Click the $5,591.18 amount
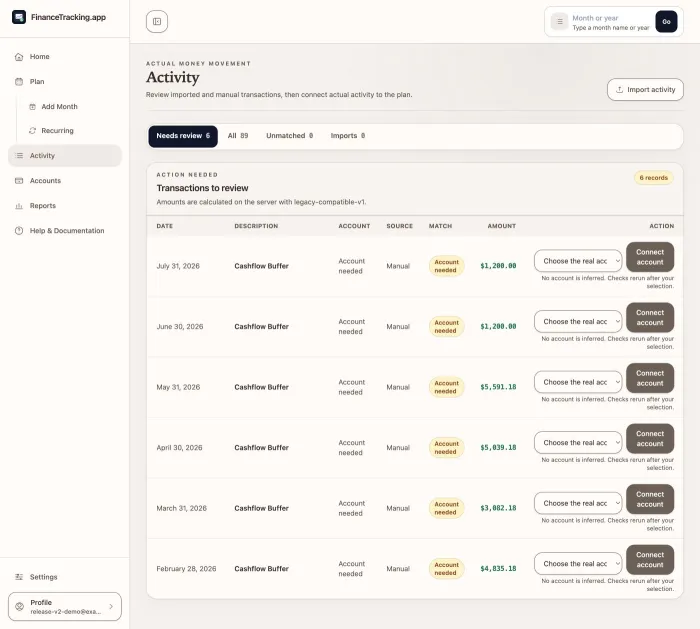This screenshot has width=700, height=629. tap(498, 387)
